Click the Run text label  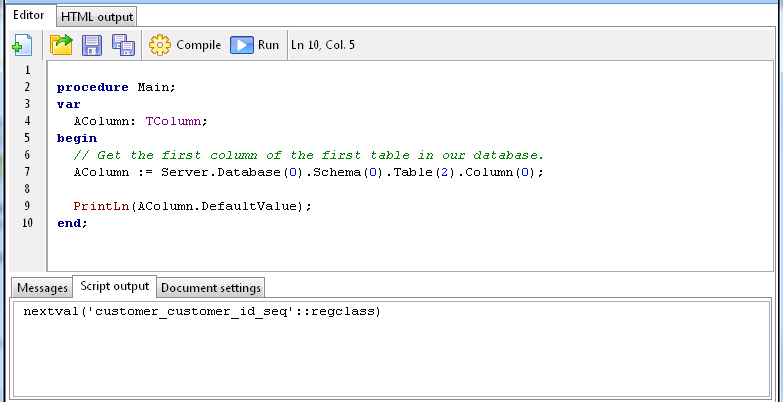268,45
